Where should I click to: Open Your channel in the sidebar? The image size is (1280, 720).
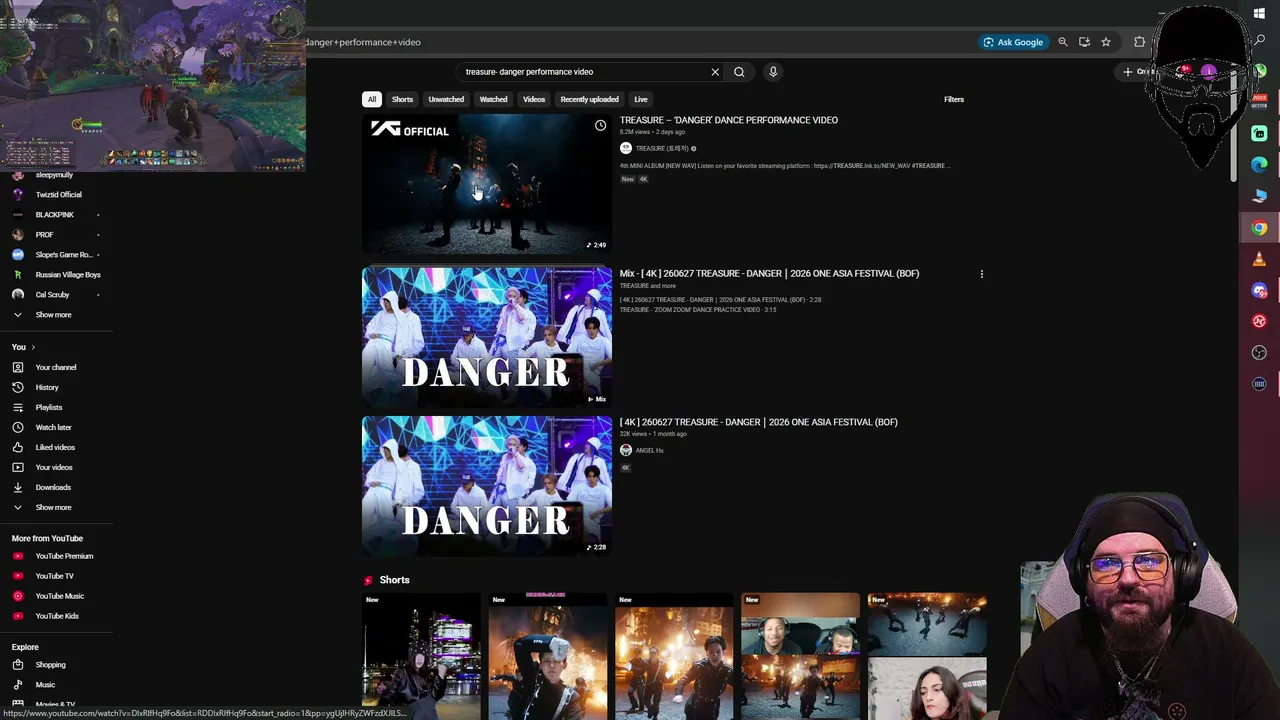tap(56, 367)
